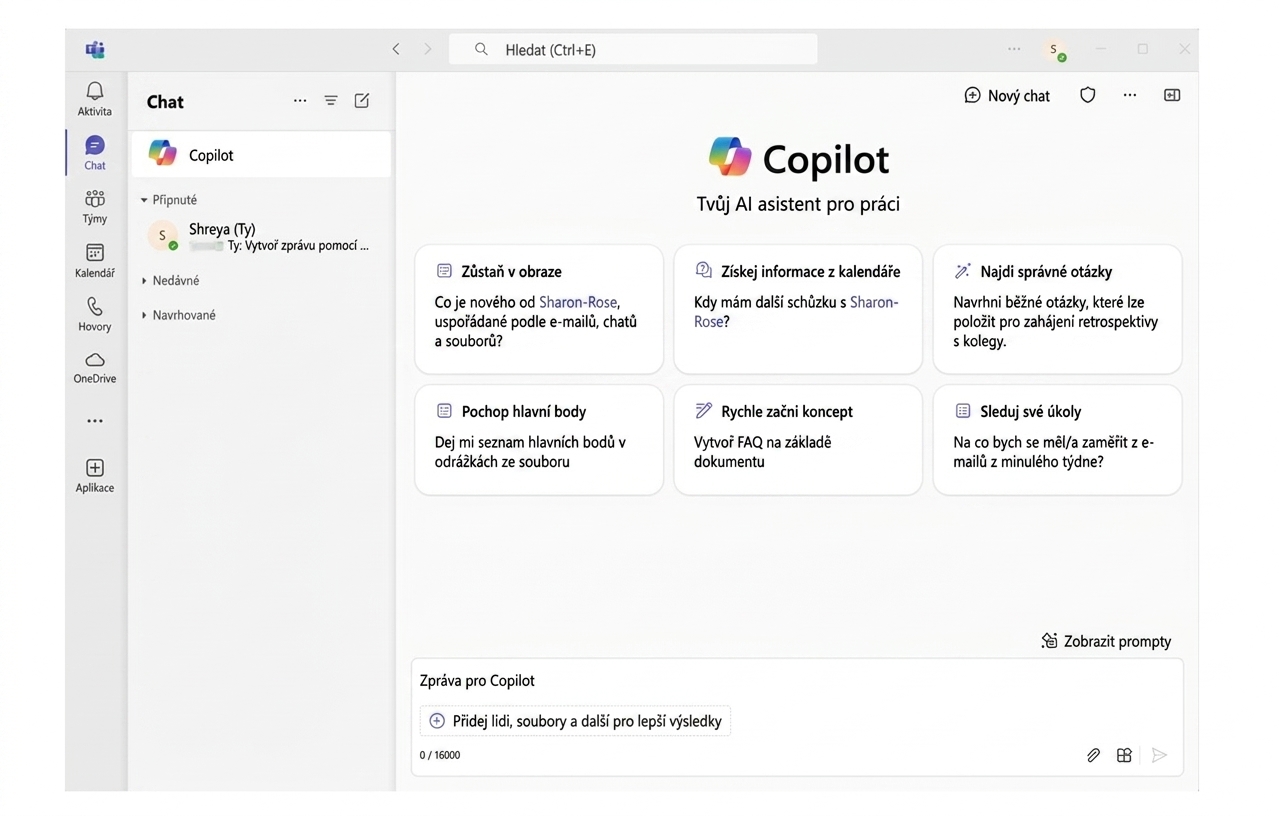This screenshot has width=1279, height=816.
Task: Go back with the left arrow
Action: point(396,49)
